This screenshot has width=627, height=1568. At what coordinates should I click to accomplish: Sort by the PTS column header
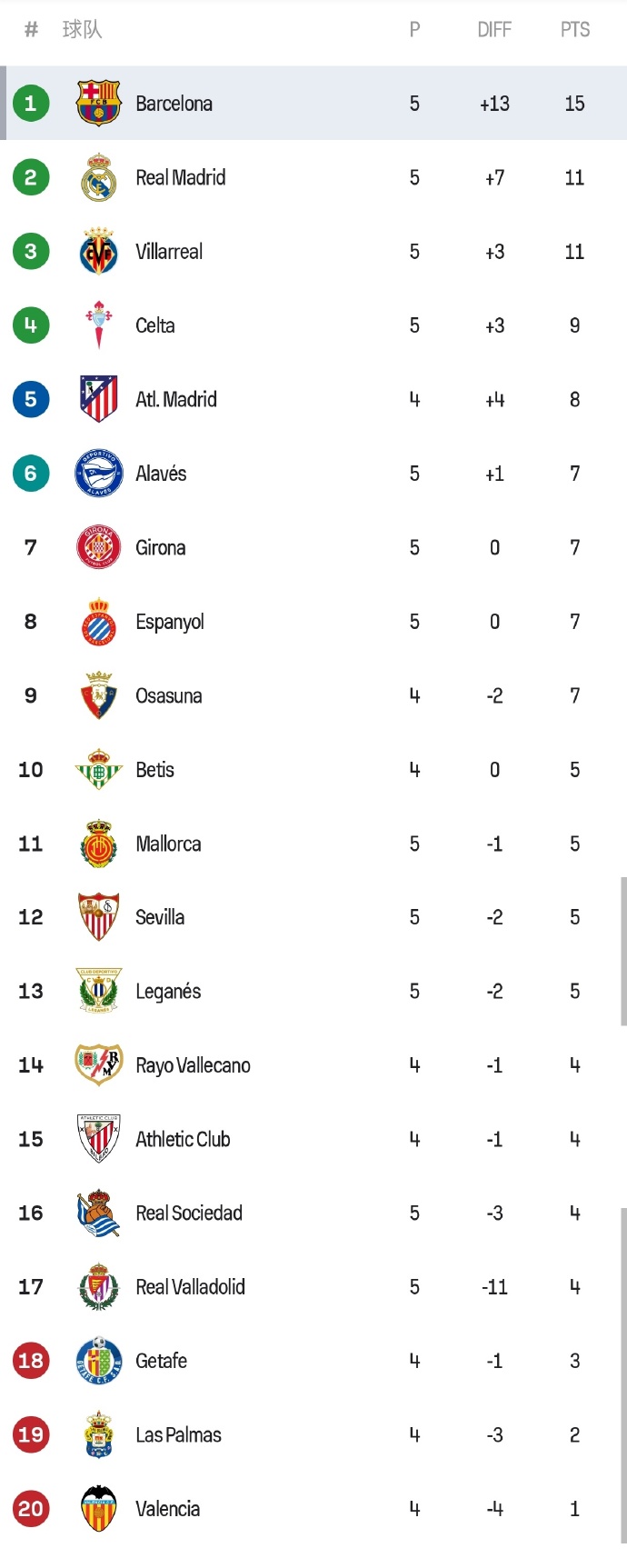coord(574,30)
